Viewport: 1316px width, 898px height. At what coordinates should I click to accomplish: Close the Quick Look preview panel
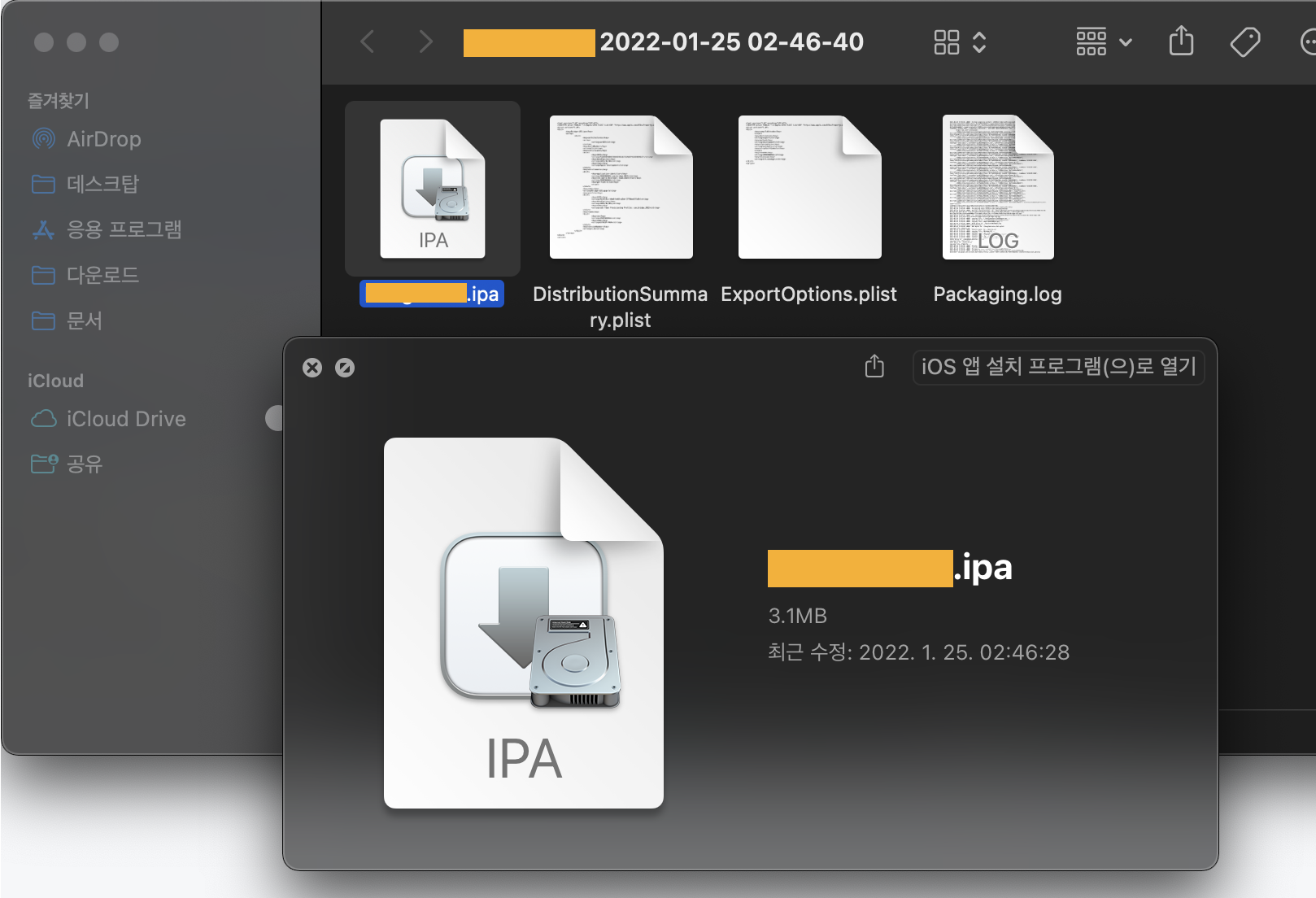(312, 368)
